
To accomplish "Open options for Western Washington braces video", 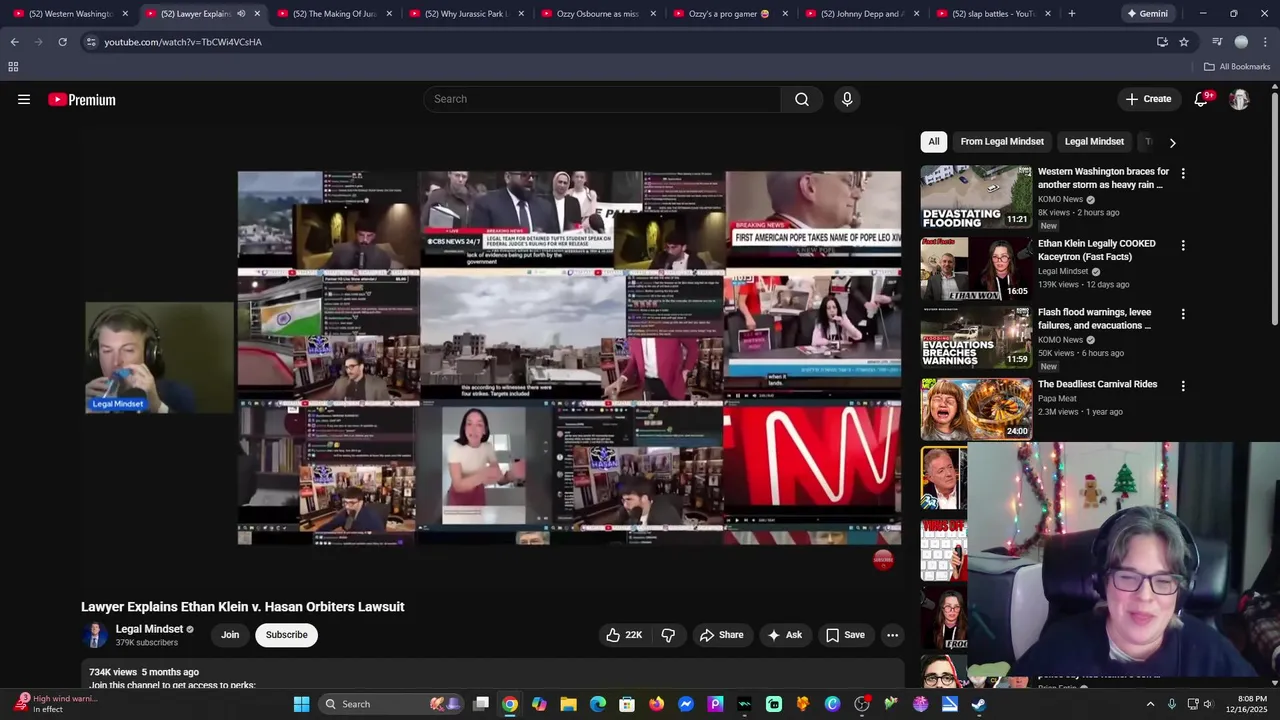I will tap(1183, 173).
